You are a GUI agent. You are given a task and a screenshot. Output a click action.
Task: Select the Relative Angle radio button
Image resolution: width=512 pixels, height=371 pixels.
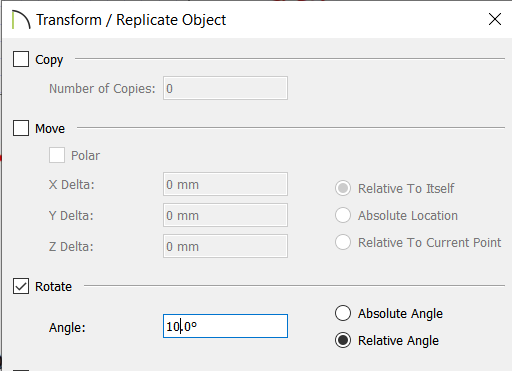pos(343,340)
